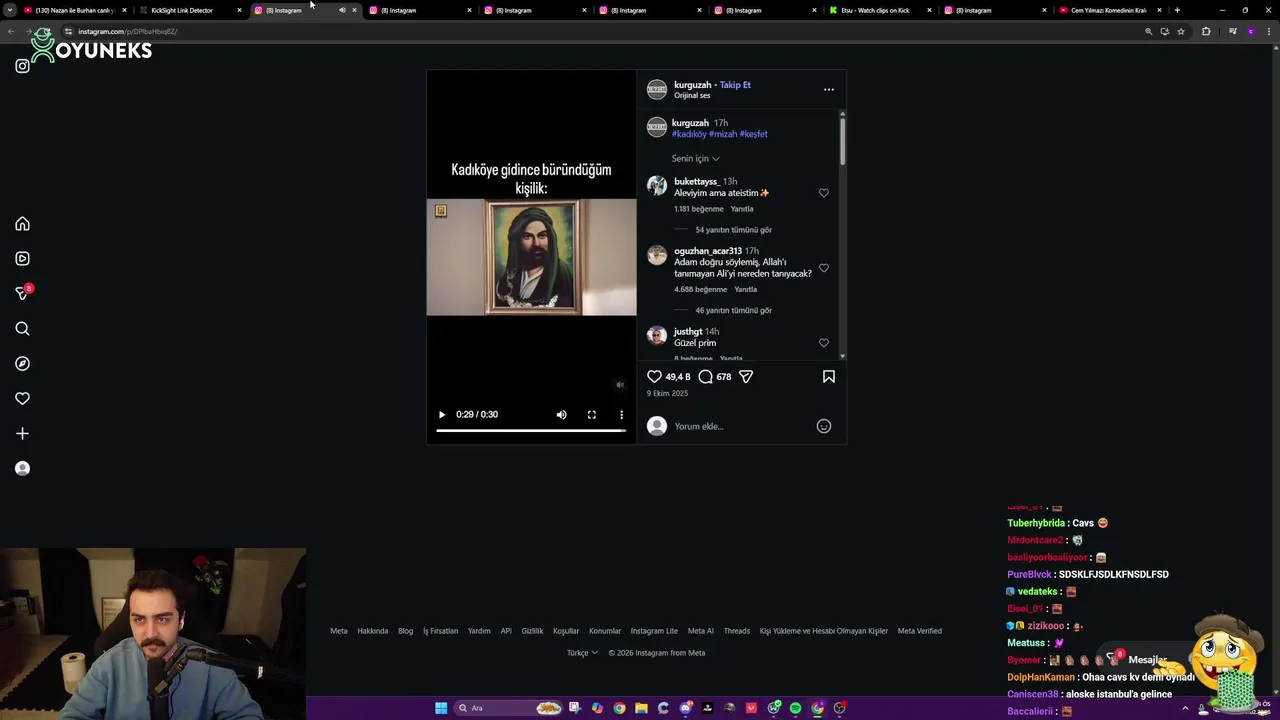This screenshot has width=1280, height=720.
Task: Open a new browser tab
Action: tap(1177, 10)
